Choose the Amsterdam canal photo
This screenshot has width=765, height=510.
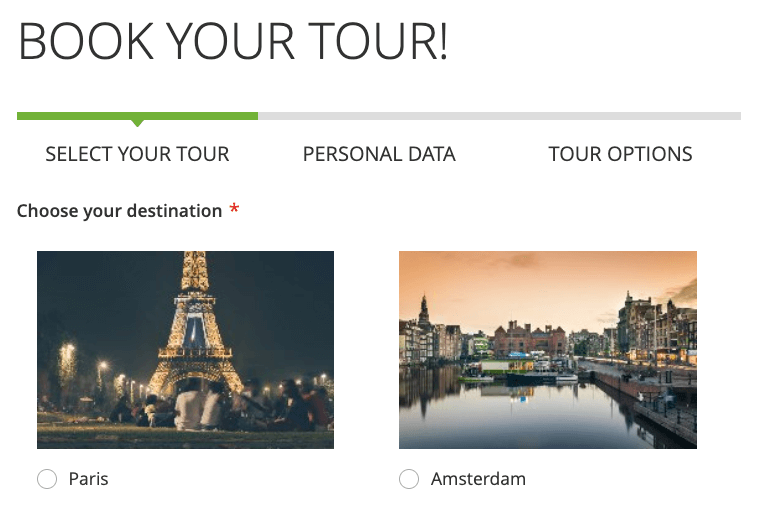tap(547, 350)
